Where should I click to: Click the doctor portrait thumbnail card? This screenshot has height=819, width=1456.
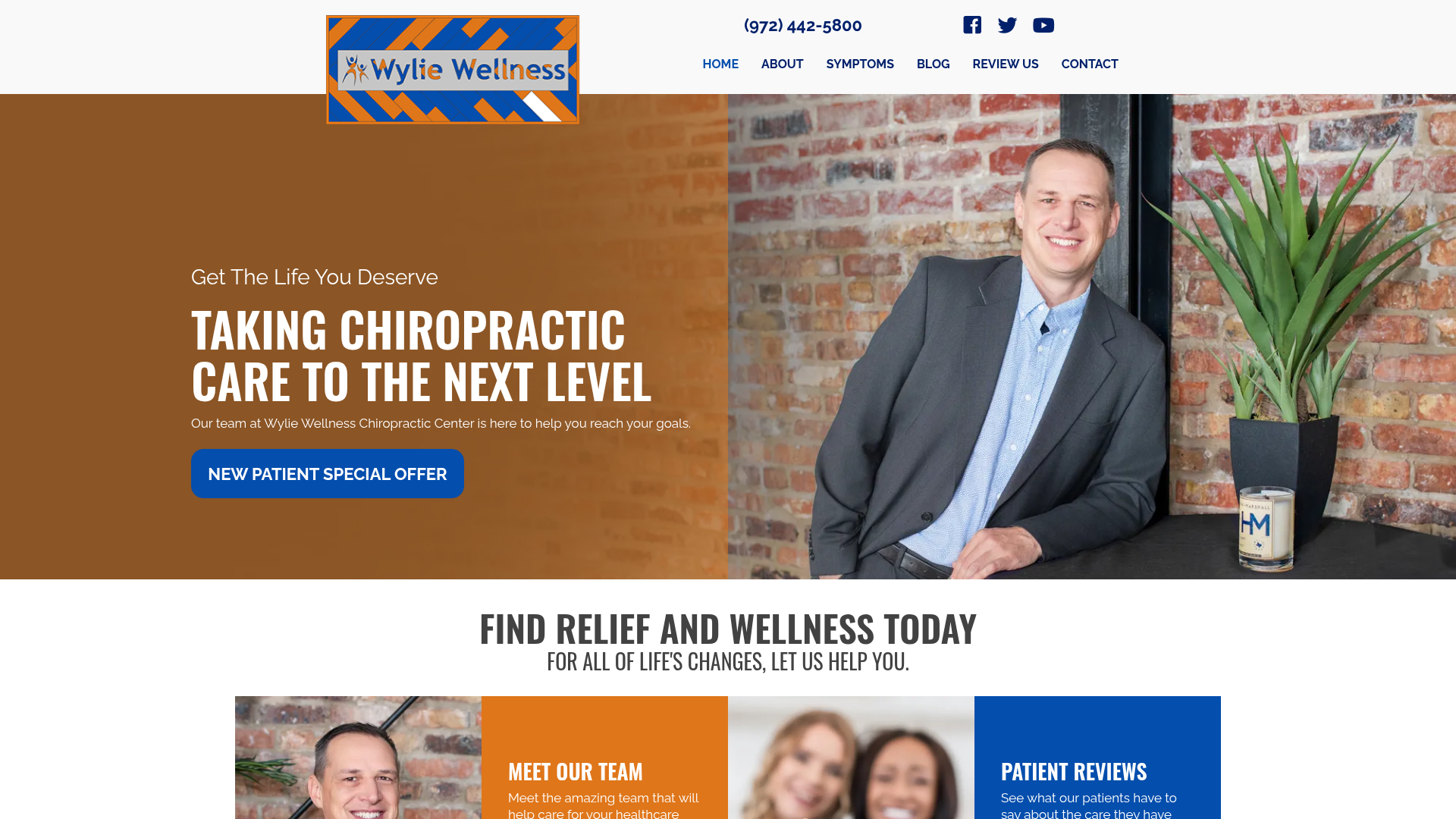tap(358, 758)
